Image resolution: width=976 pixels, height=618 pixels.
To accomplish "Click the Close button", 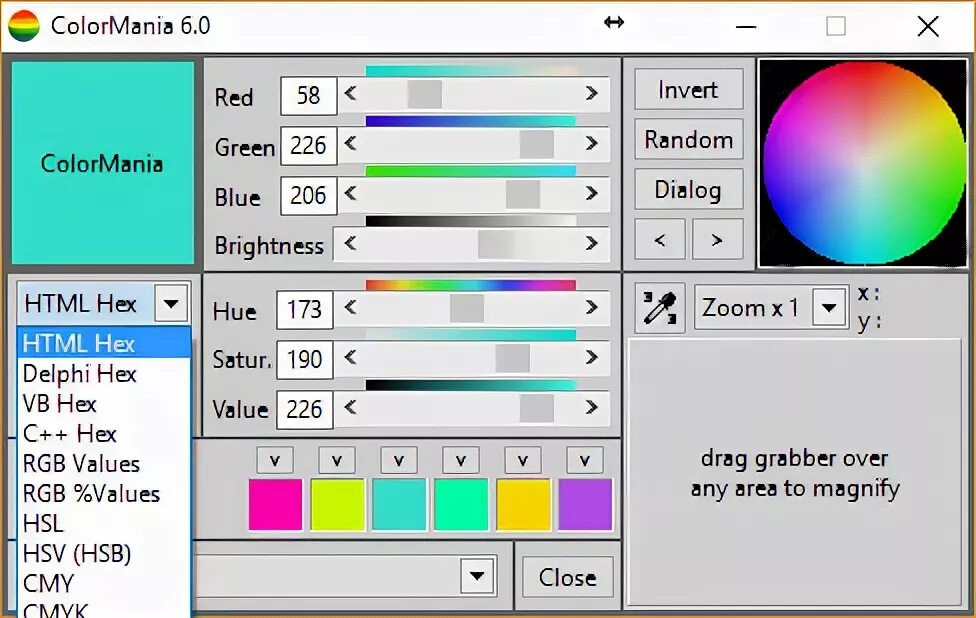I will pyautogui.click(x=568, y=578).
